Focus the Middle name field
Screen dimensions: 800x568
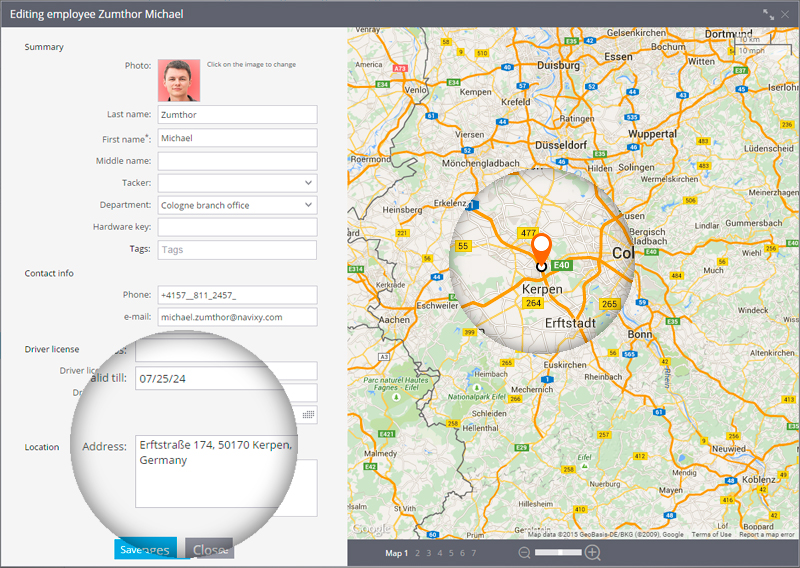237,161
